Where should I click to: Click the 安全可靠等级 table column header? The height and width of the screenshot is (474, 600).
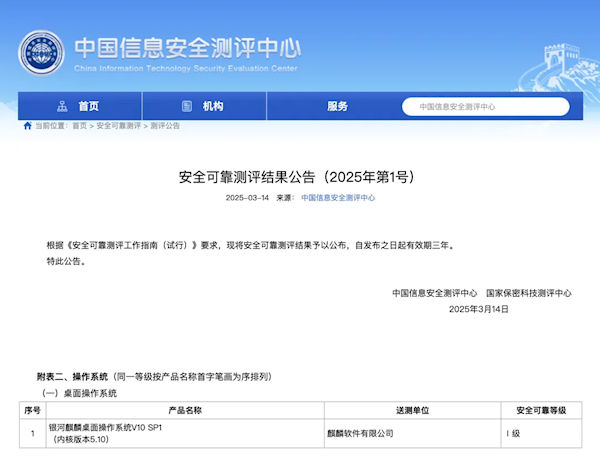click(540, 411)
